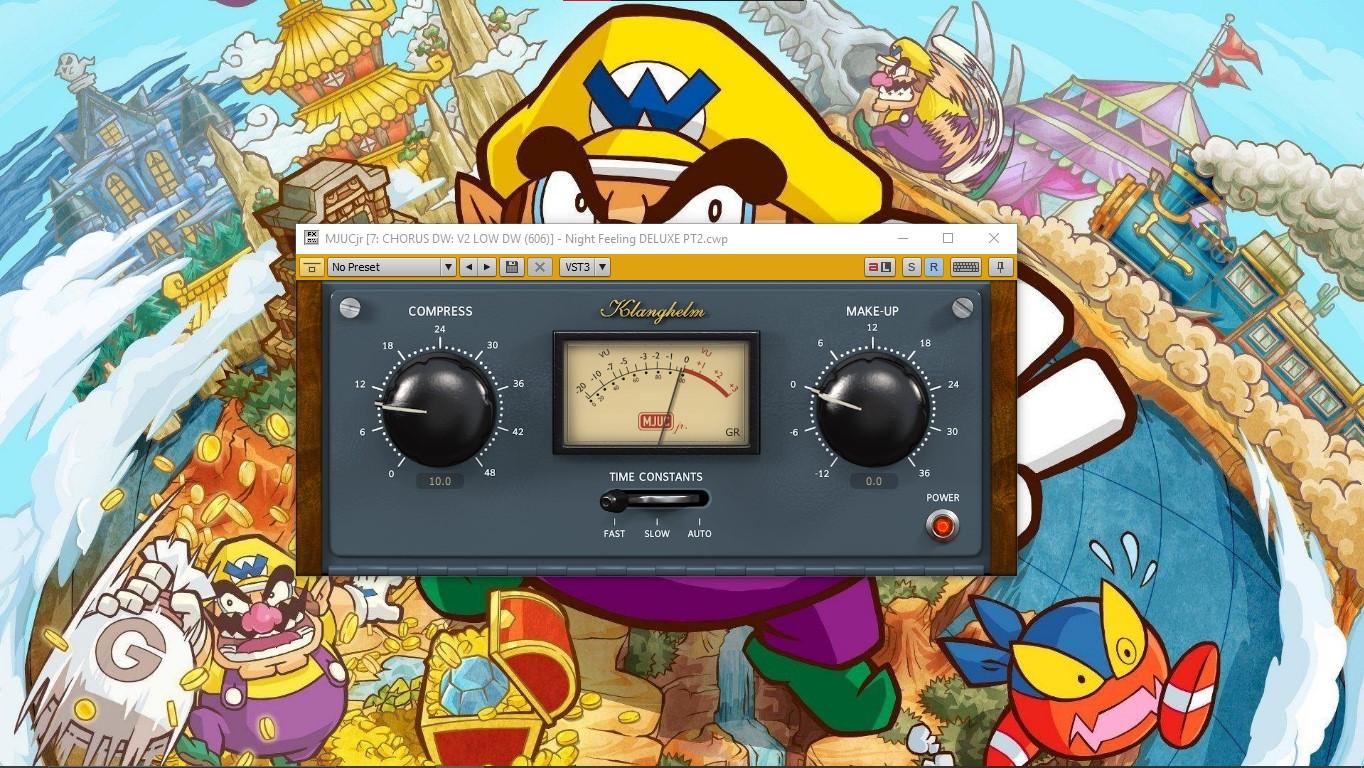The height and width of the screenshot is (768, 1364).
Task: Open the VST3 dropdown menu
Action: pyautogui.click(x=584, y=267)
